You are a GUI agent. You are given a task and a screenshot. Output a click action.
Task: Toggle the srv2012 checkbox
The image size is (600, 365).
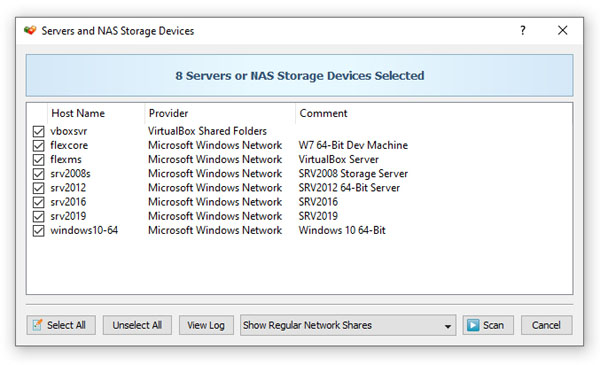pos(38,188)
